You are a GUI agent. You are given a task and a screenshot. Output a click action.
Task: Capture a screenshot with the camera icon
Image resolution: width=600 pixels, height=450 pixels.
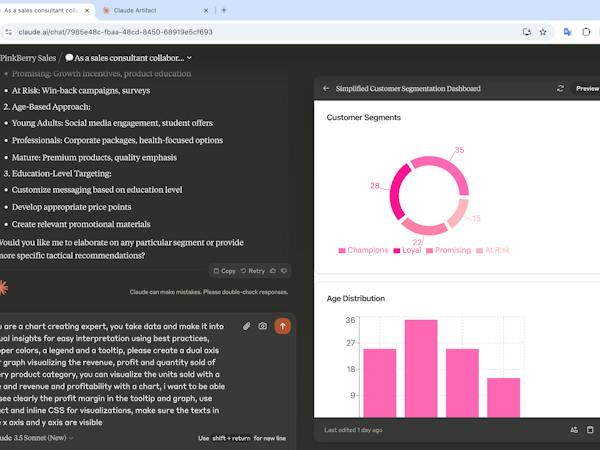(x=263, y=326)
